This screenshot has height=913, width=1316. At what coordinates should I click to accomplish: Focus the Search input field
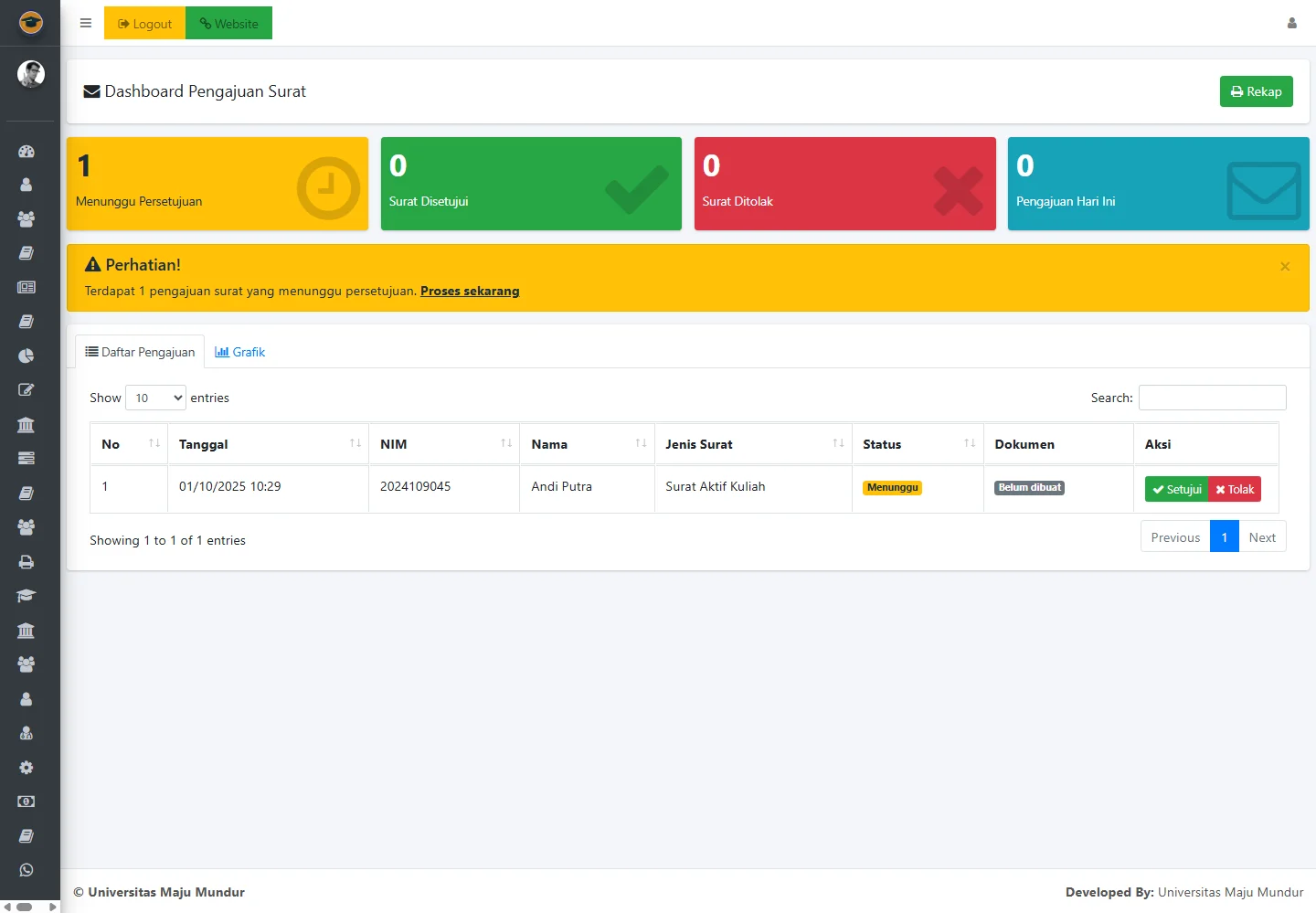(x=1212, y=398)
